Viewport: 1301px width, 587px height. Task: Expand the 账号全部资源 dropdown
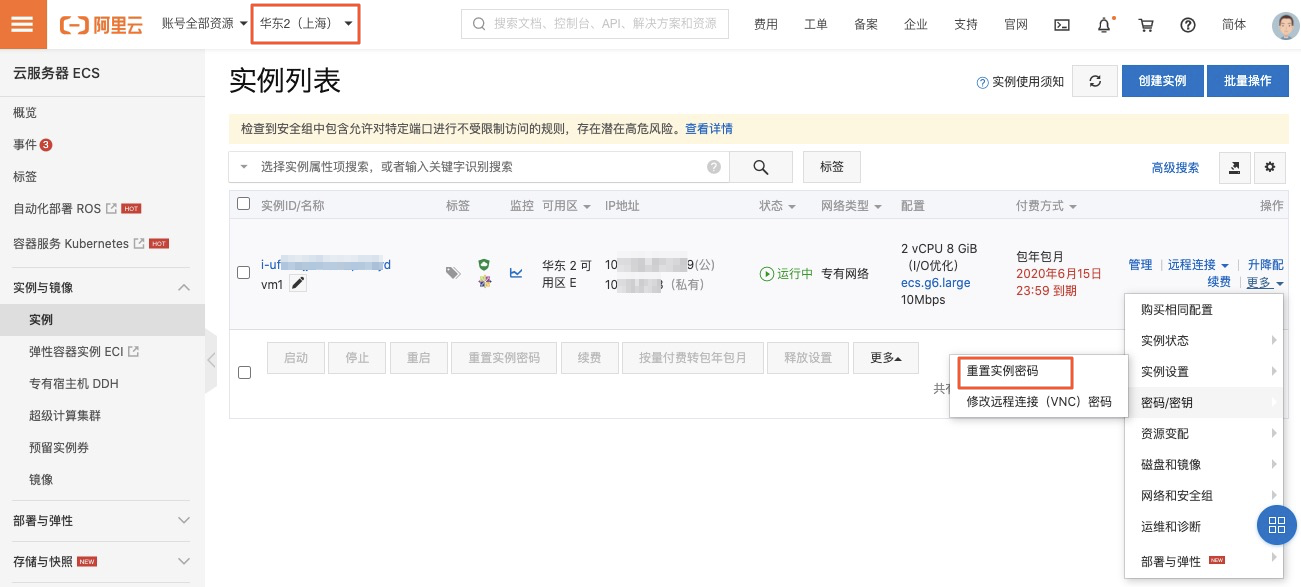click(x=204, y=23)
